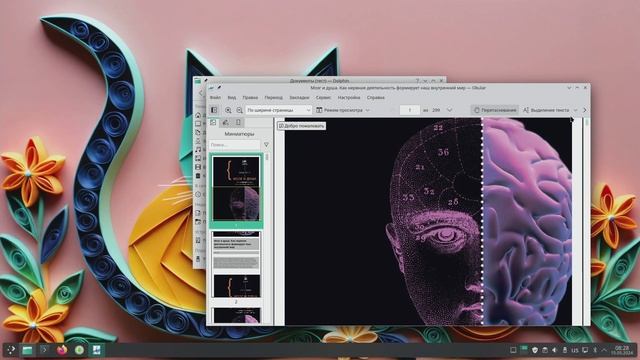Expand the Text Selection tool dropdown arrow

(x=576, y=110)
